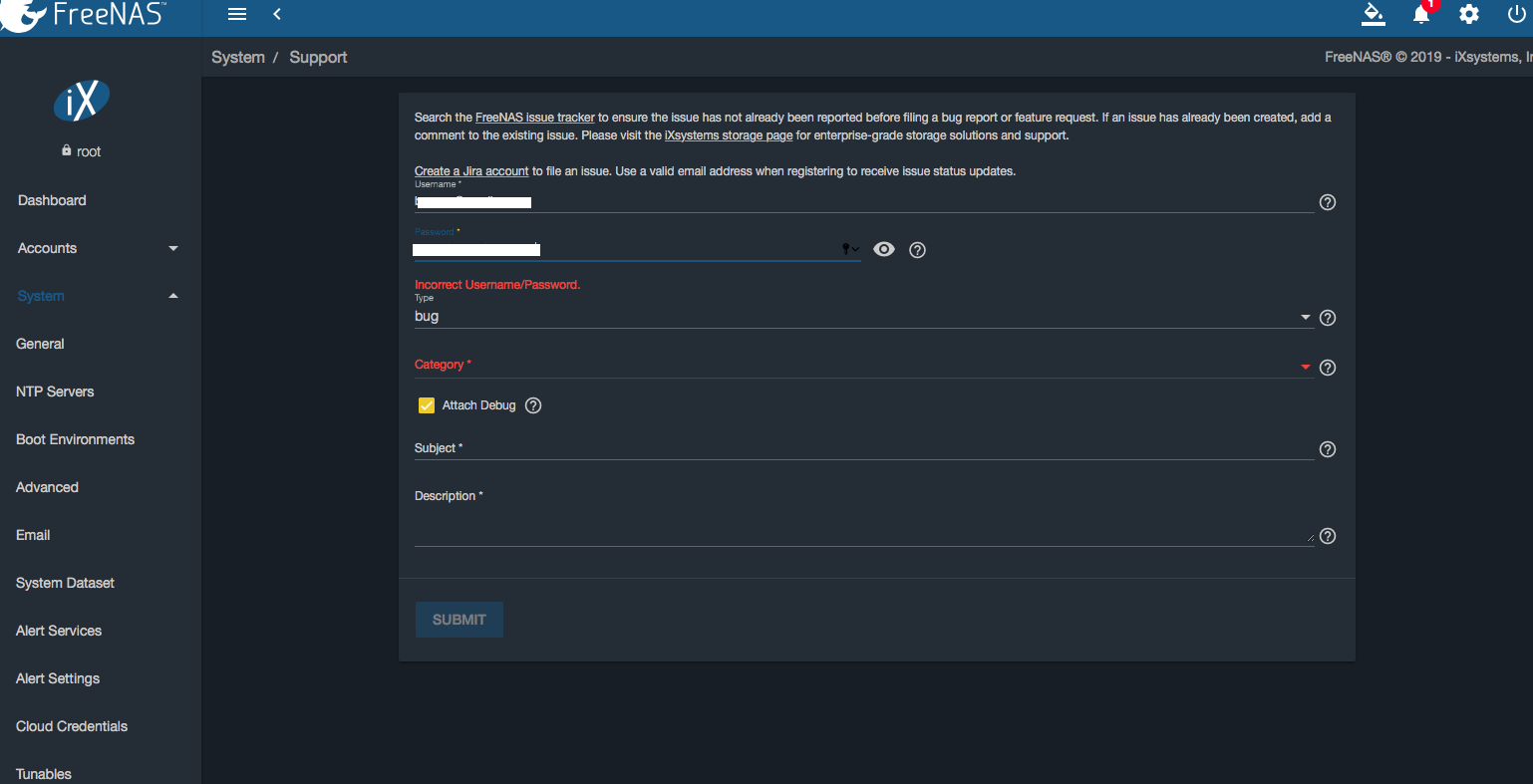
Task: Open Dashboard from the sidebar
Action: (x=52, y=200)
